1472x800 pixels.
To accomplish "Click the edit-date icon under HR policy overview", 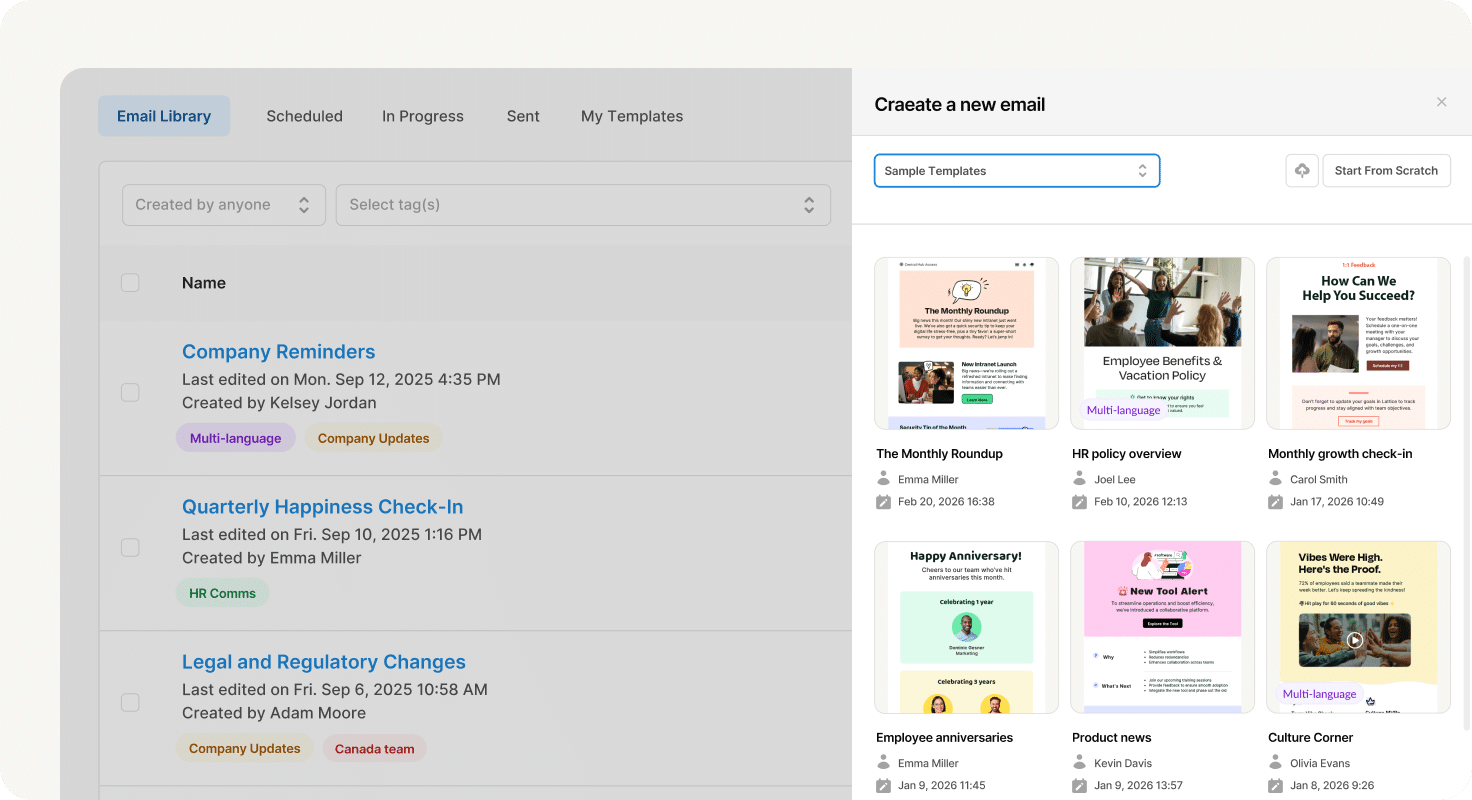I will [1079, 501].
